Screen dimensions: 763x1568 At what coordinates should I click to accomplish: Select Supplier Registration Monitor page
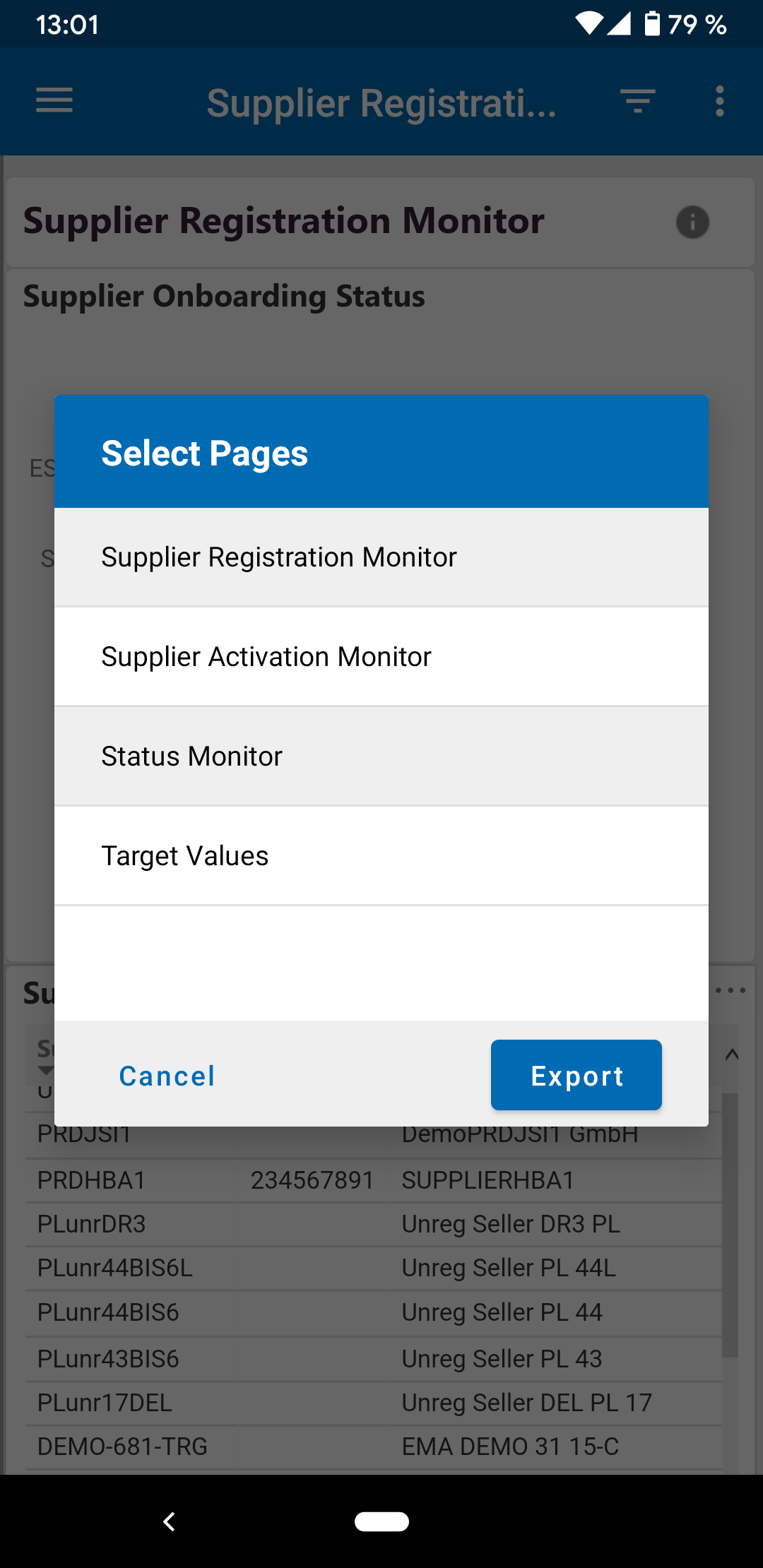click(381, 557)
